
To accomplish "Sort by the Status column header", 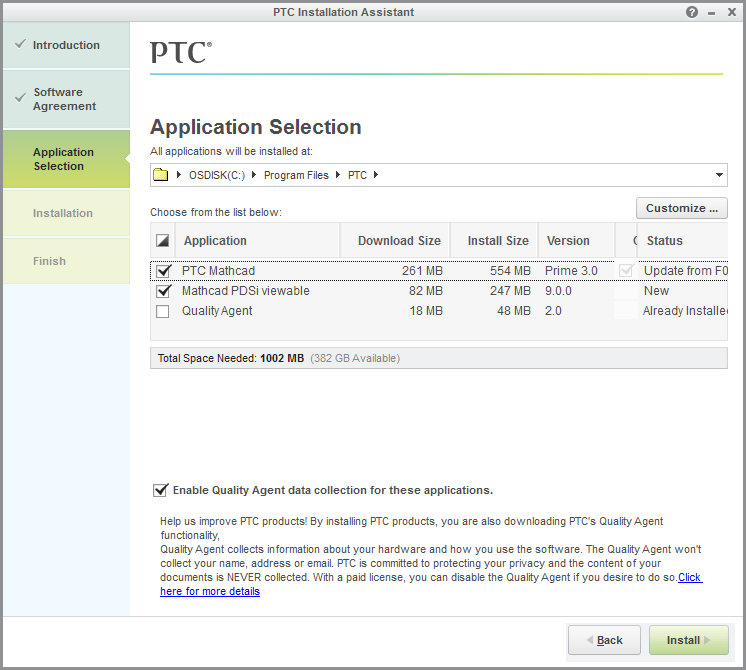I will tap(683, 241).
